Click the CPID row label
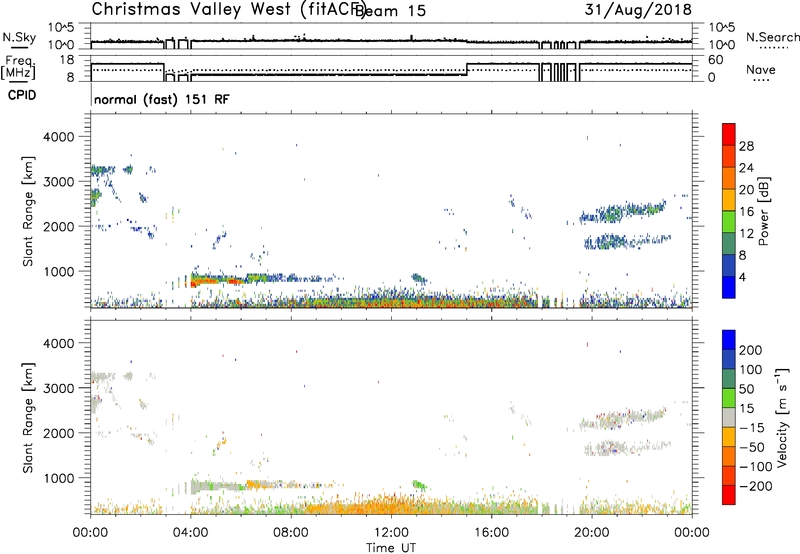The width and height of the screenshot is (800, 554). point(22,95)
